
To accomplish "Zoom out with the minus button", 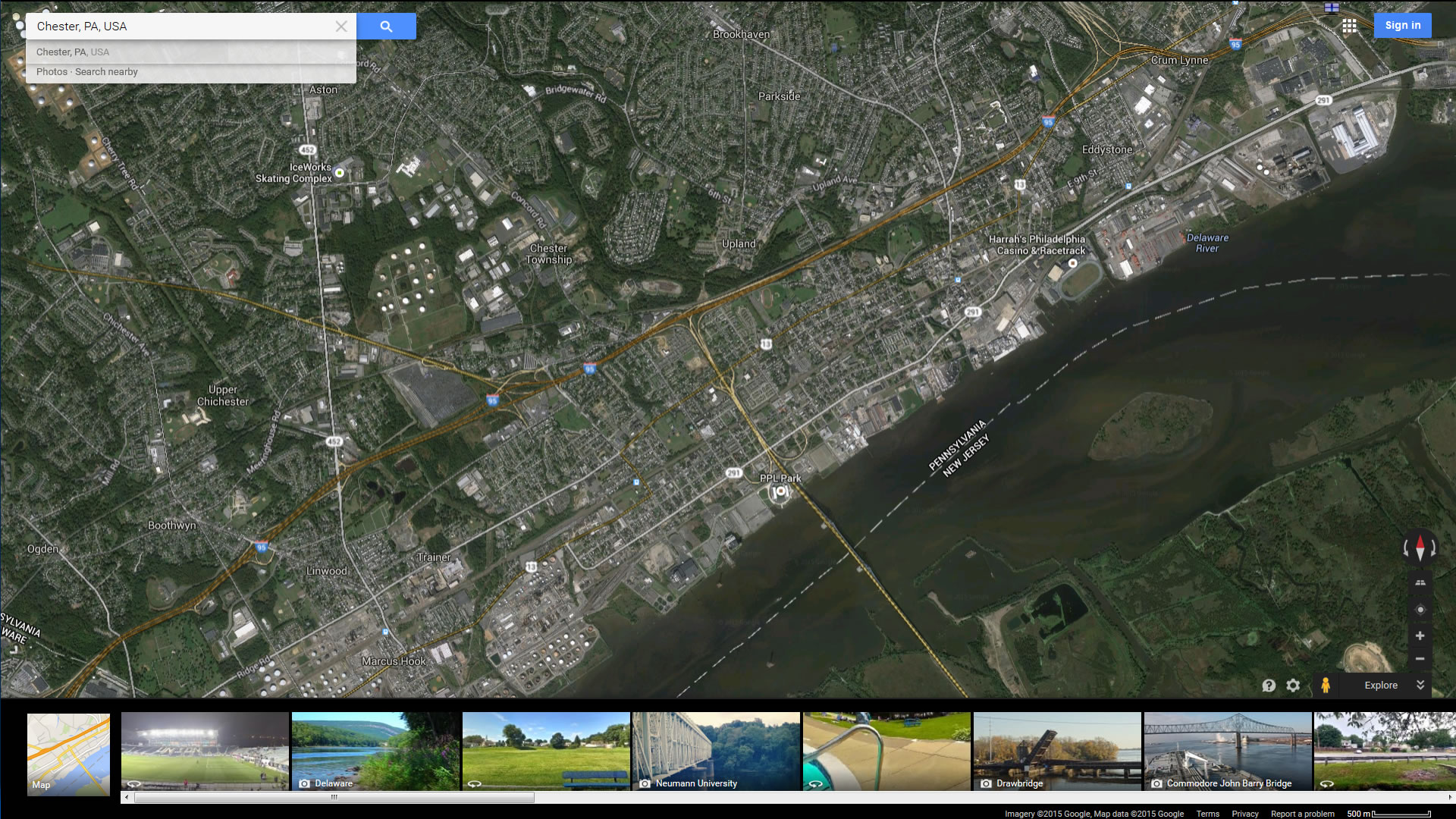I will 1420,658.
